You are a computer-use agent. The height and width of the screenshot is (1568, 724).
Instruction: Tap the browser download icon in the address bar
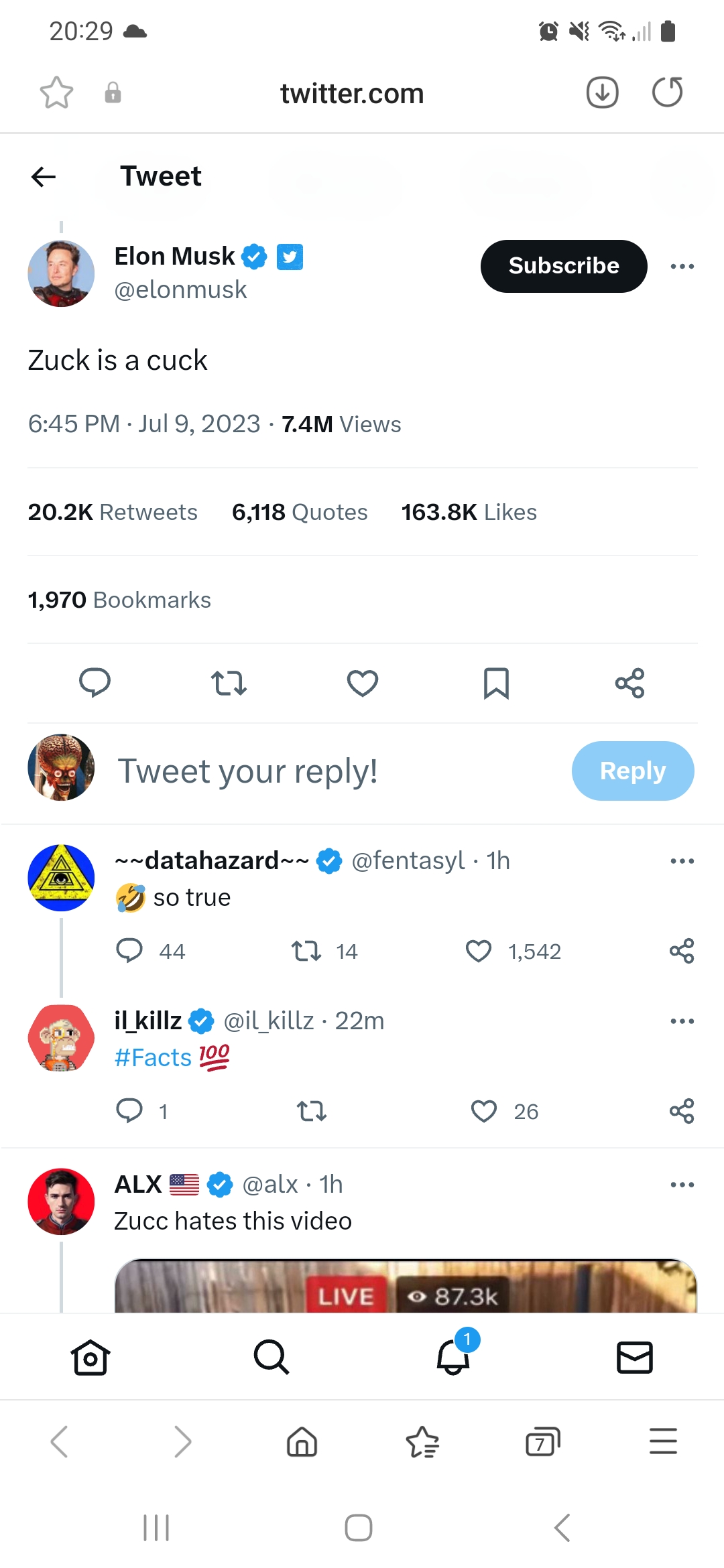[x=602, y=92]
